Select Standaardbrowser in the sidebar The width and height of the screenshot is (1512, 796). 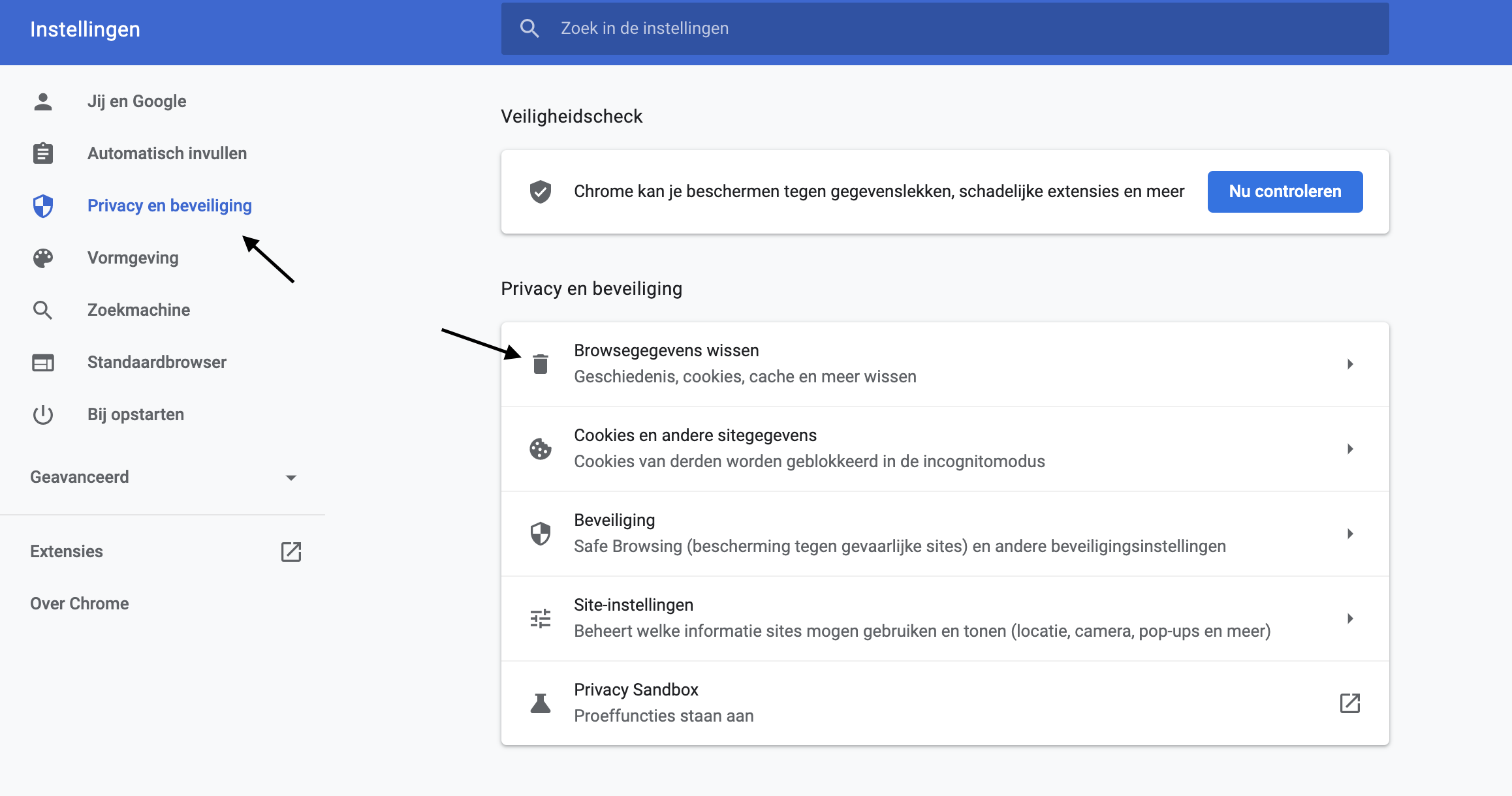(x=157, y=362)
